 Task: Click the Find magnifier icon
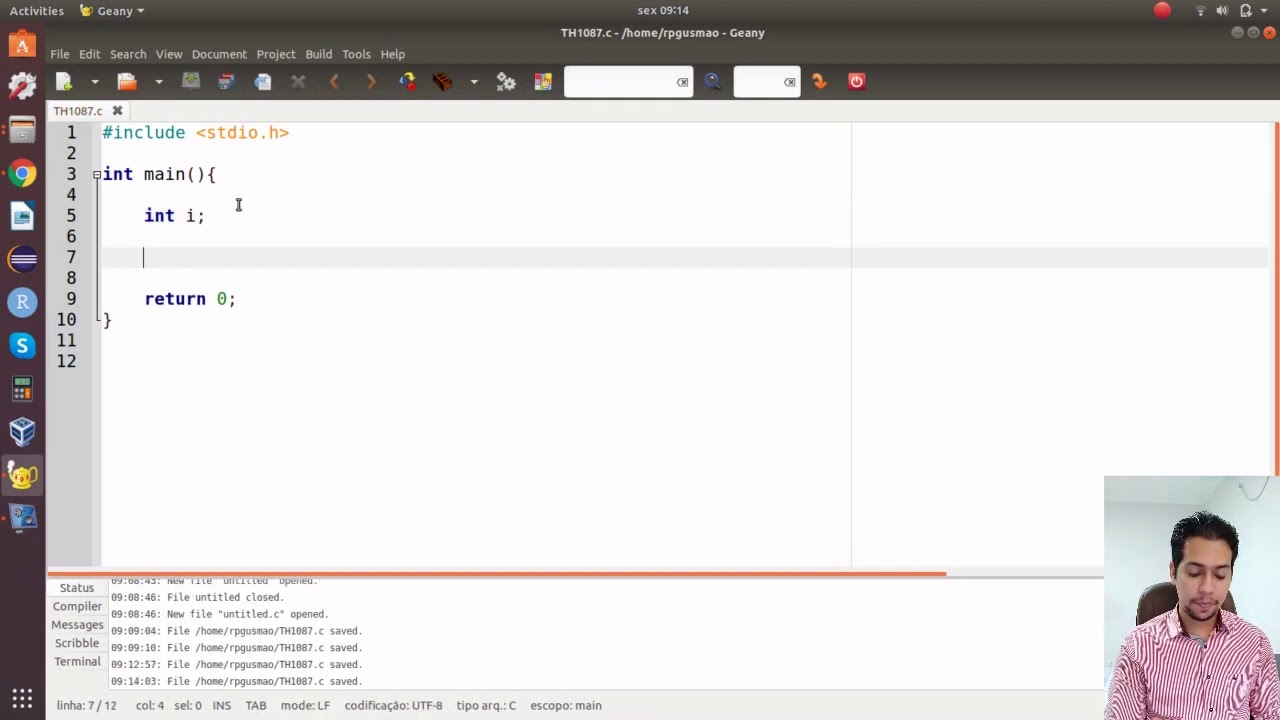click(x=713, y=82)
